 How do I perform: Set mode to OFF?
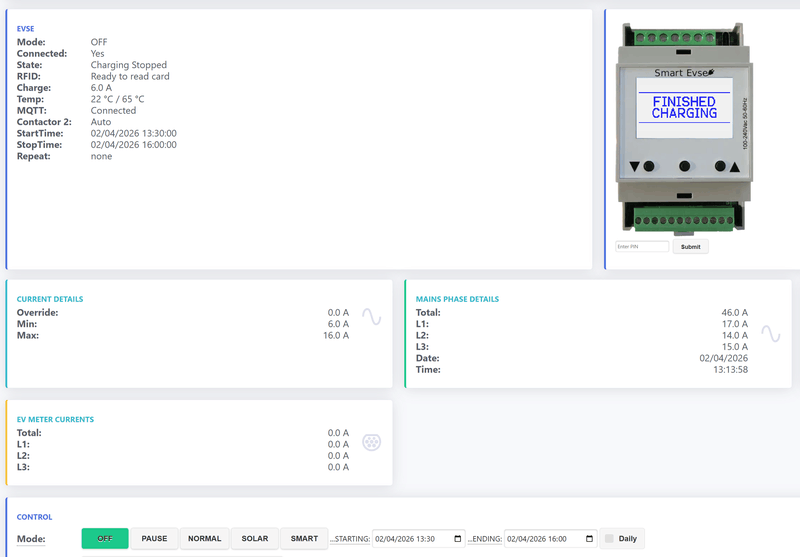pos(105,539)
